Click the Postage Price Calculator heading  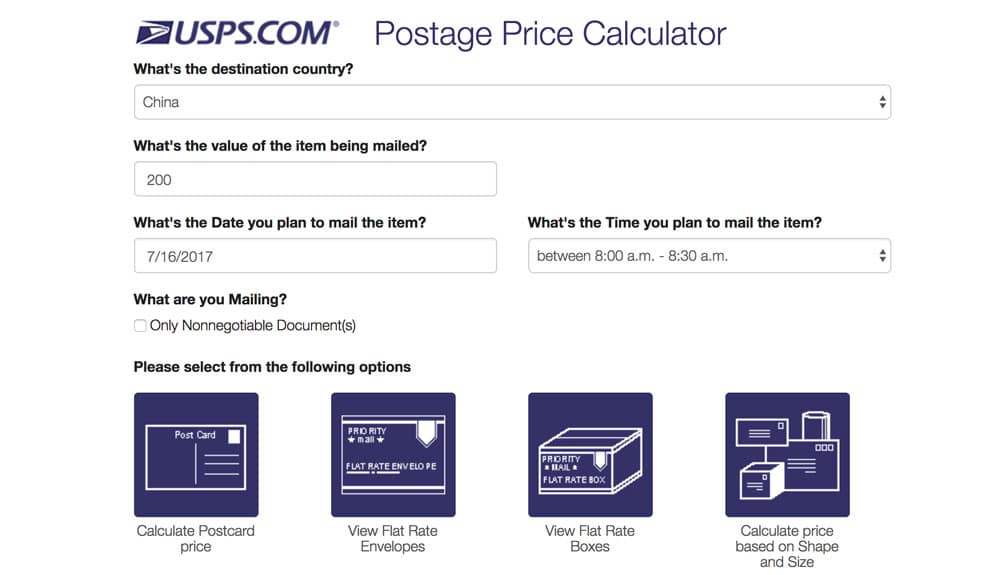pyautogui.click(x=550, y=34)
